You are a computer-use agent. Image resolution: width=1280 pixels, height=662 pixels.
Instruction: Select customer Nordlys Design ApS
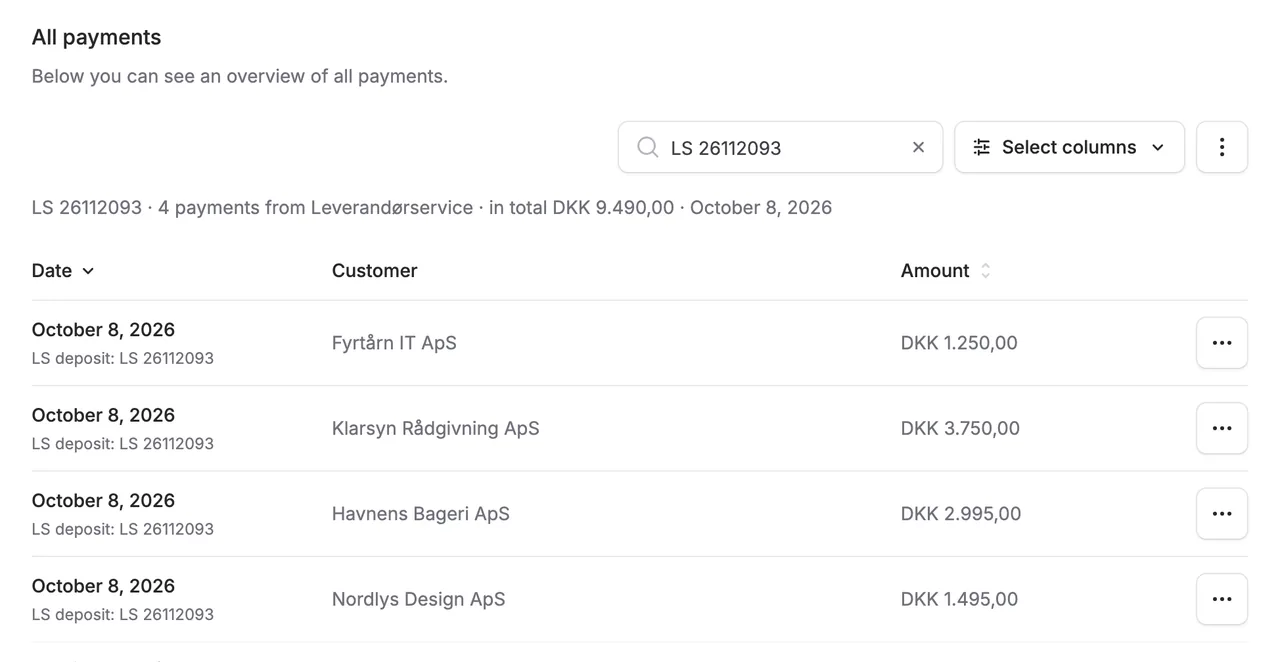pyautogui.click(x=418, y=599)
